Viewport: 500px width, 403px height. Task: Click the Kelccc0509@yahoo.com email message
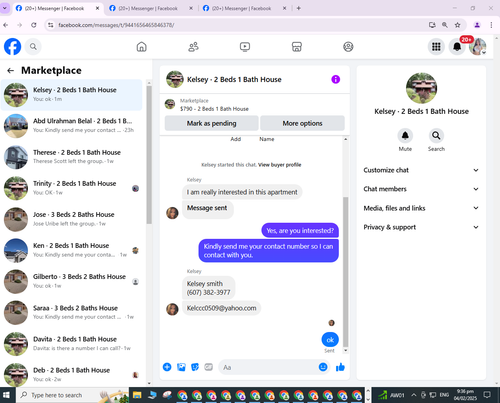221,308
